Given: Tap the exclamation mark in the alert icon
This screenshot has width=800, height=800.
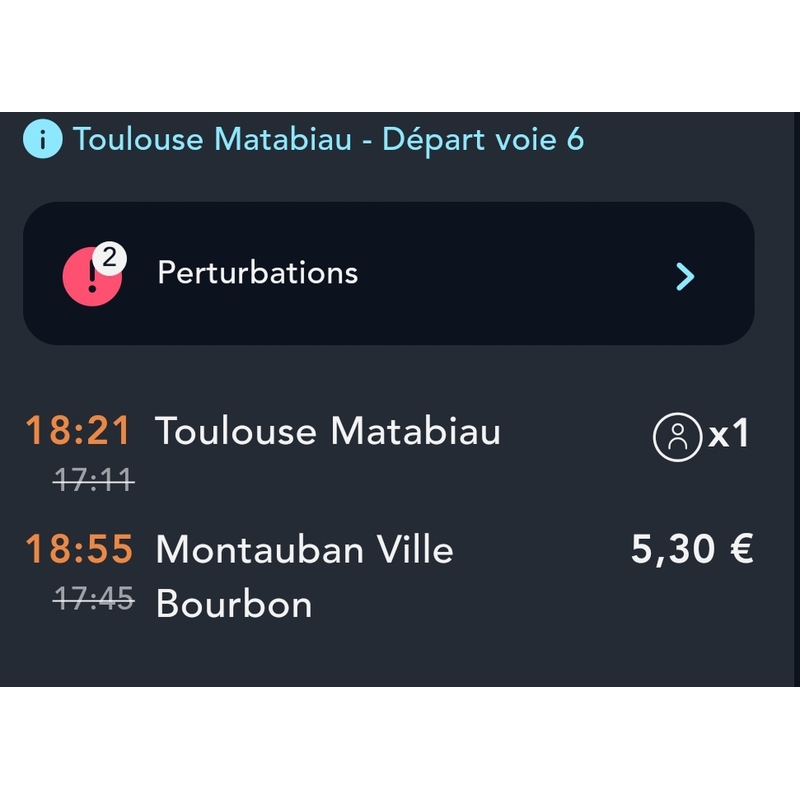Looking at the screenshot, I should coord(91,275).
